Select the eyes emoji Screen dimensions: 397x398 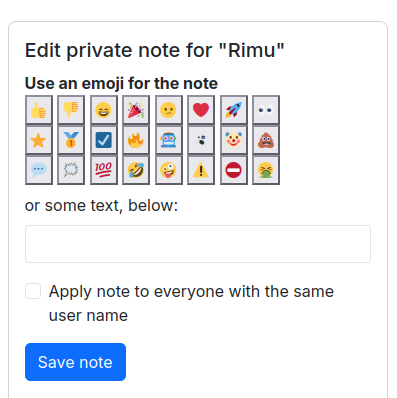(266, 110)
